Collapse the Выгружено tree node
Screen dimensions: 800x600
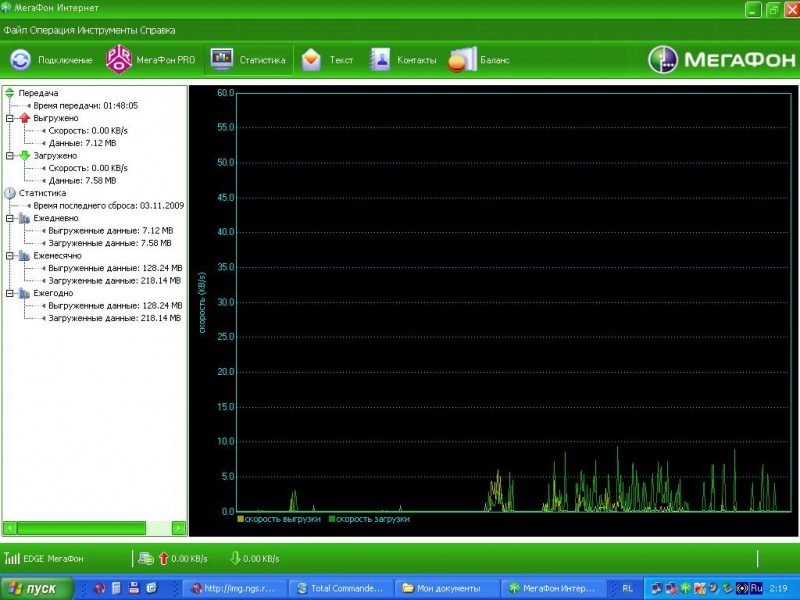pyautogui.click(x=10, y=118)
